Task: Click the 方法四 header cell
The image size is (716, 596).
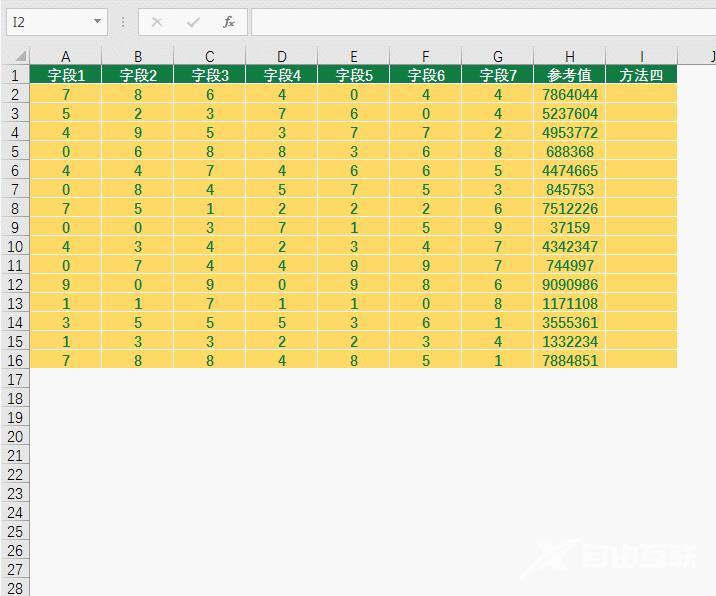Action: [x=641, y=75]
